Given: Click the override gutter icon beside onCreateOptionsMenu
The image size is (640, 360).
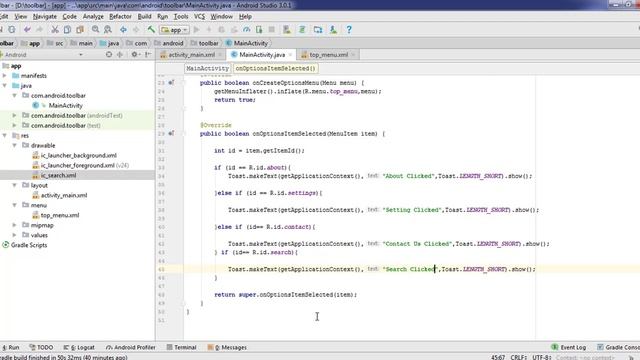Looking at the screenshot, I should click(171, 83).
